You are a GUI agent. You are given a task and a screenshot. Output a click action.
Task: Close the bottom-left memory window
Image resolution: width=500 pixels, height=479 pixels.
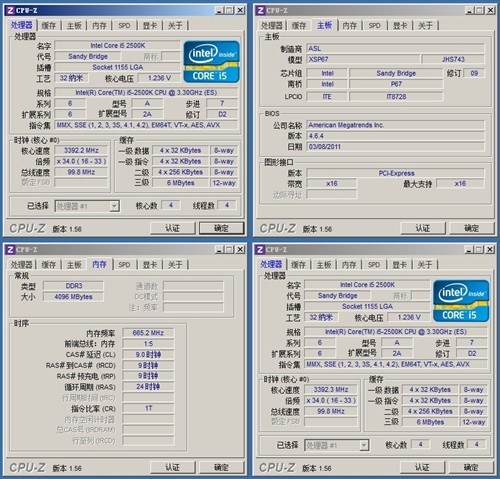pos(240,249)
